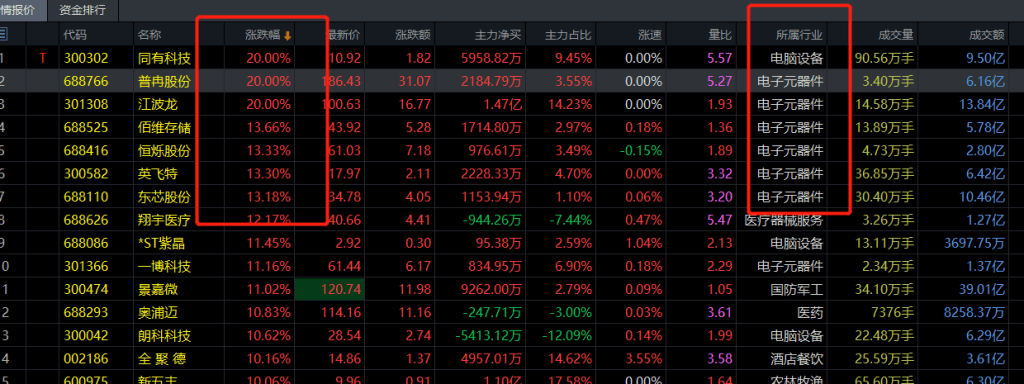
Task: Select stock code 300302
Action: pos(86,59)
